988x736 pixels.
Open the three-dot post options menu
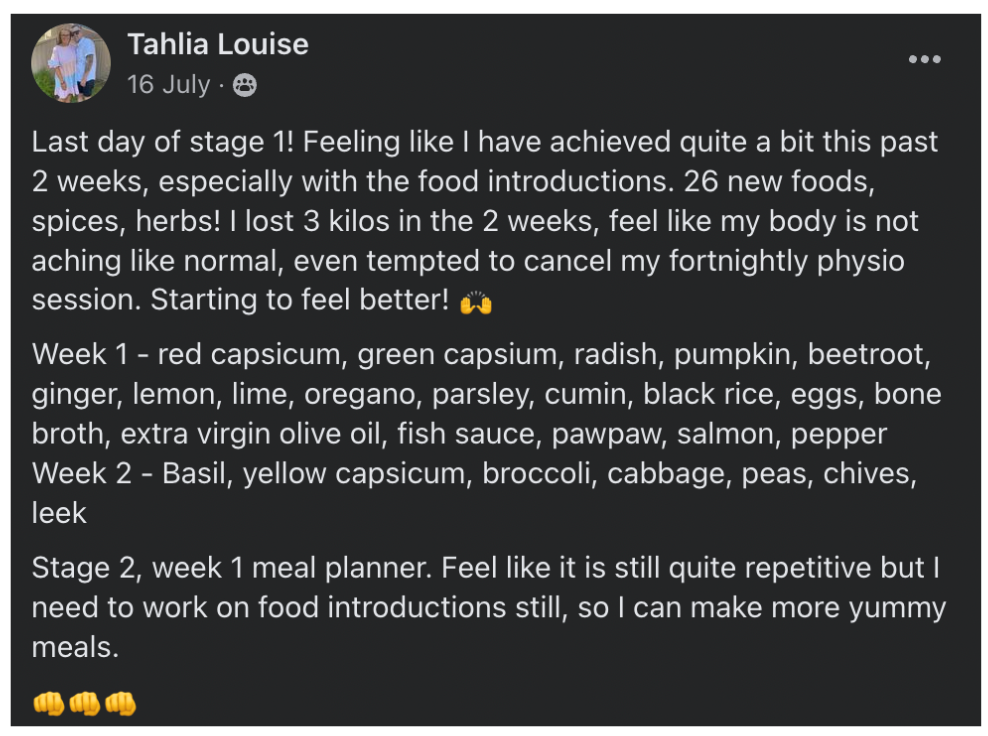[924, 60]
